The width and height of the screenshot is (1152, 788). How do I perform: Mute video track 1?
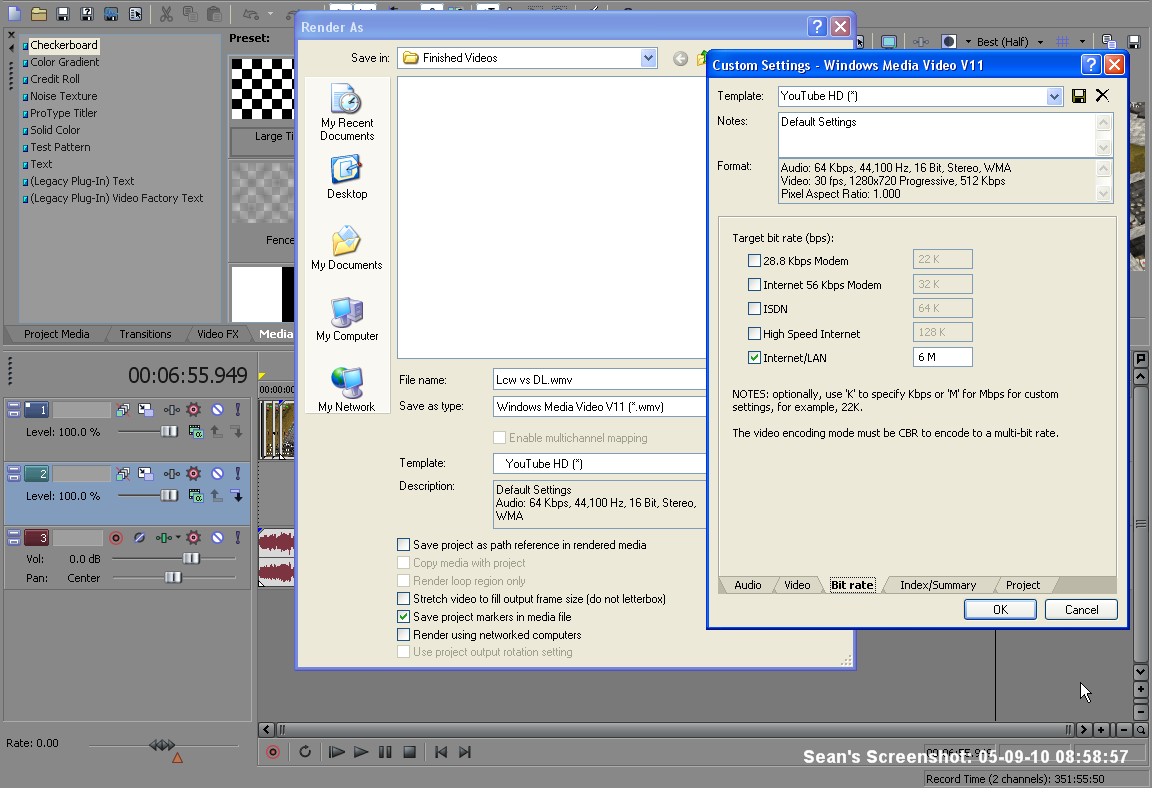(217, 410)
